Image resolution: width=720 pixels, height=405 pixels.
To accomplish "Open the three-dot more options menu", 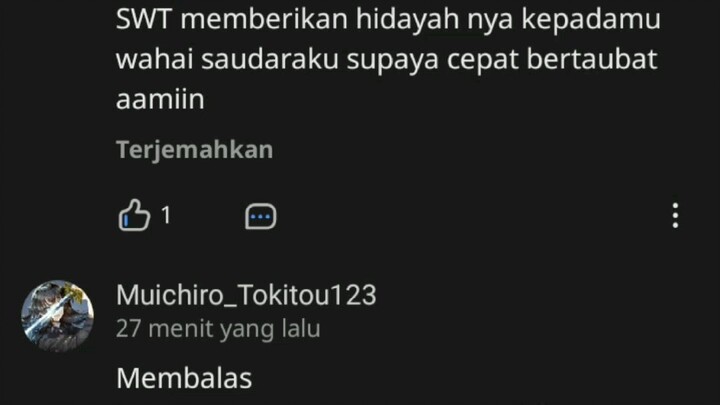I will point(675,215).
